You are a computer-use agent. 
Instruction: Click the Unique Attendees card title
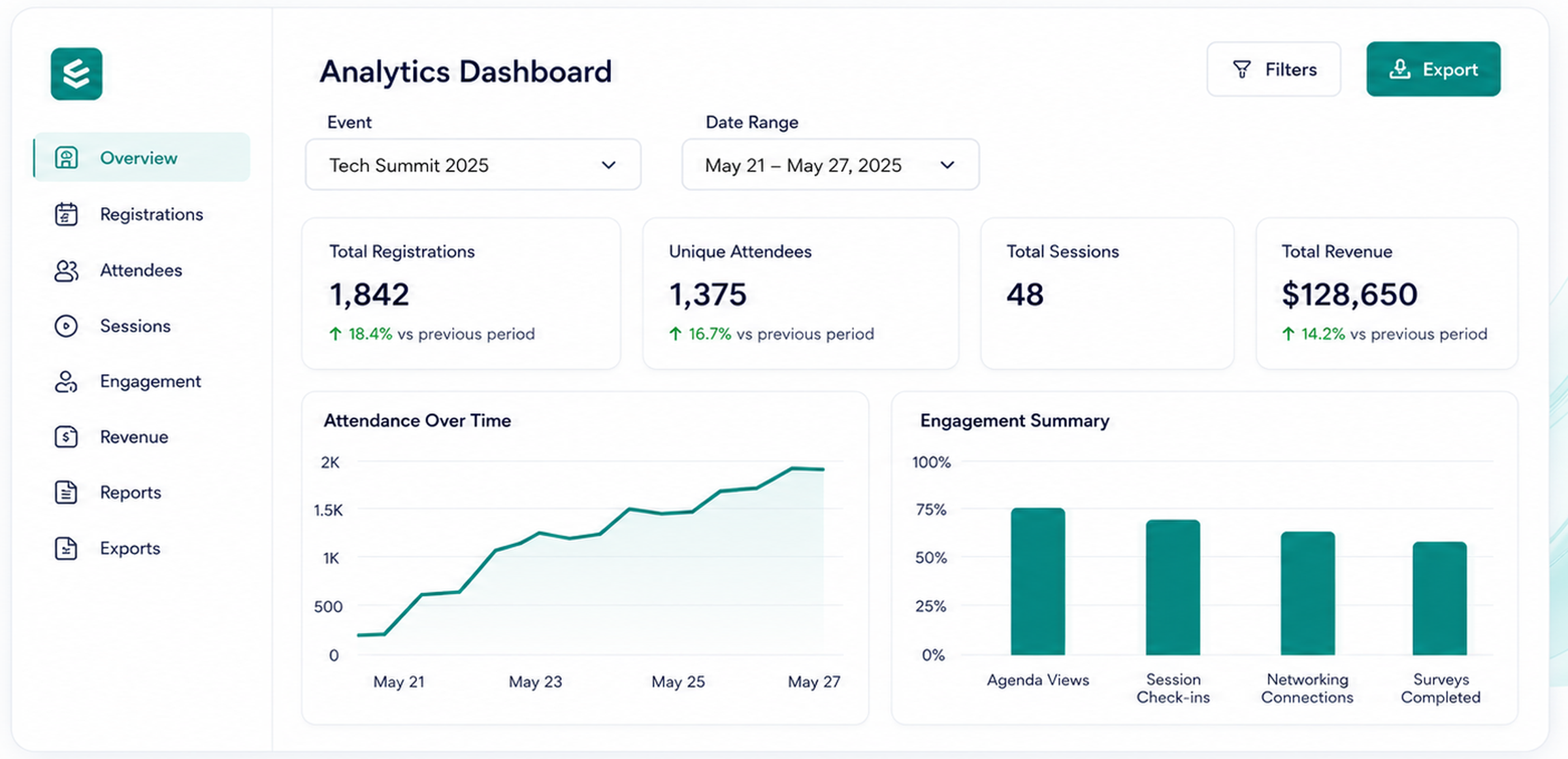pos(740,252)
